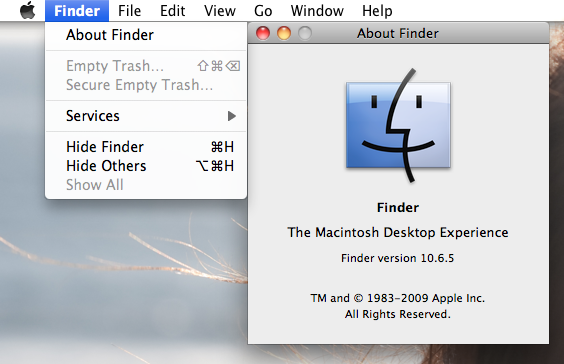This screenshot has height=364, width=564.
Task: Open the Apple menu
Action: tap(27, 10)
